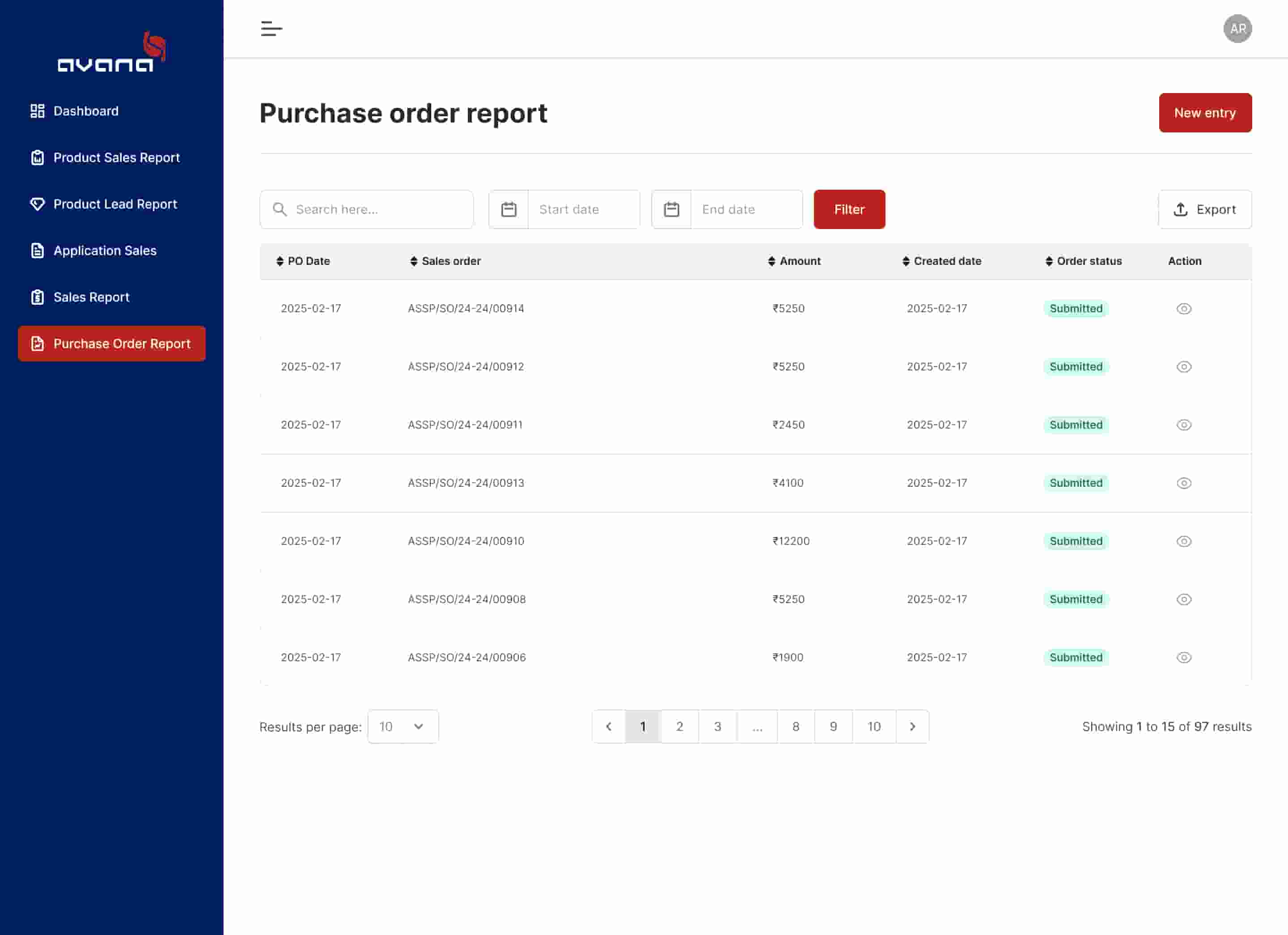Click the Export button

tap(1204, 210)
